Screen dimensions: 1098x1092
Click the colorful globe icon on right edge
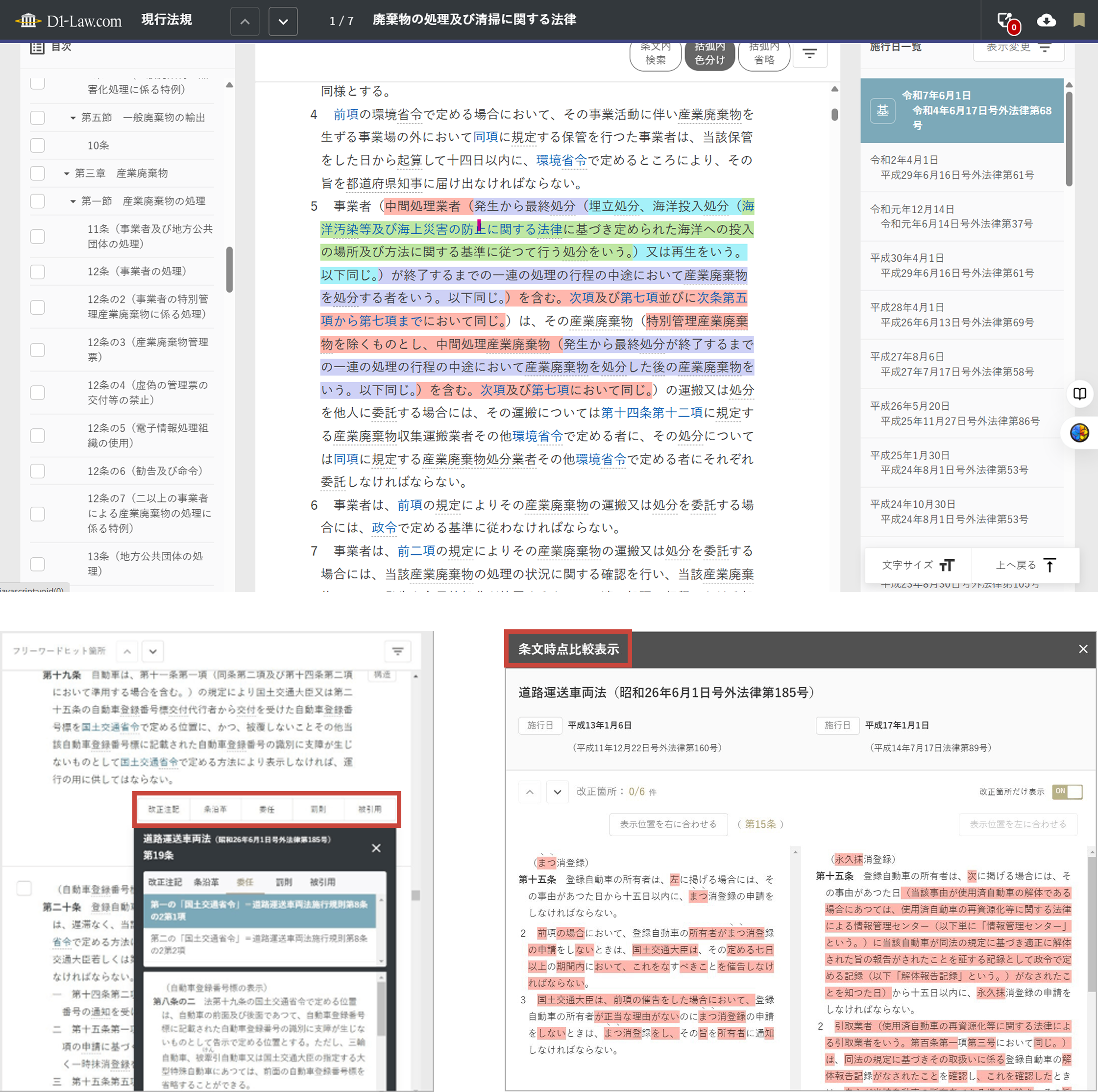tap(1079, 433)
